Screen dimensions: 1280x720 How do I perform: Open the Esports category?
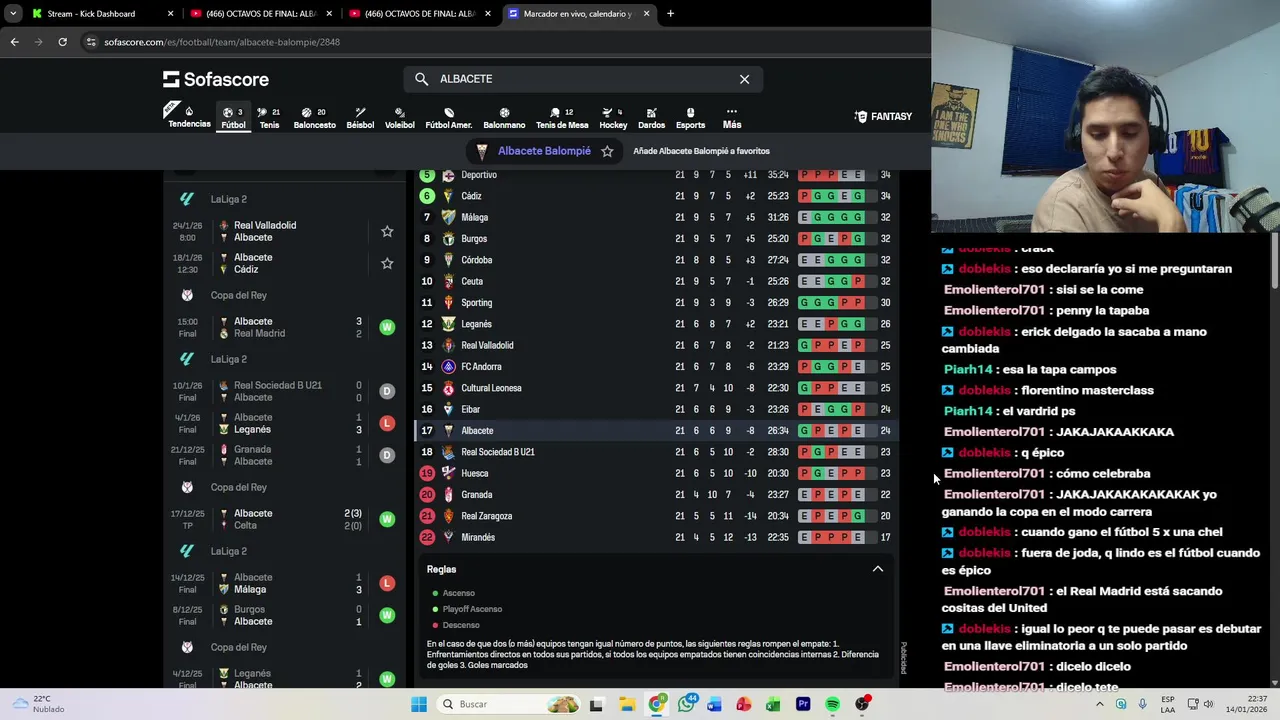[x=690, y=118]
